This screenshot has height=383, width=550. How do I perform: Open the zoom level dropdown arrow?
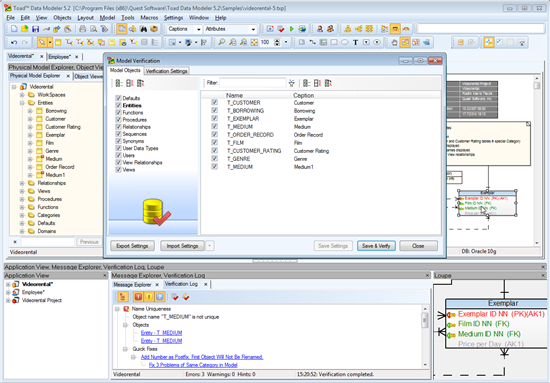(x=286, y=42)
